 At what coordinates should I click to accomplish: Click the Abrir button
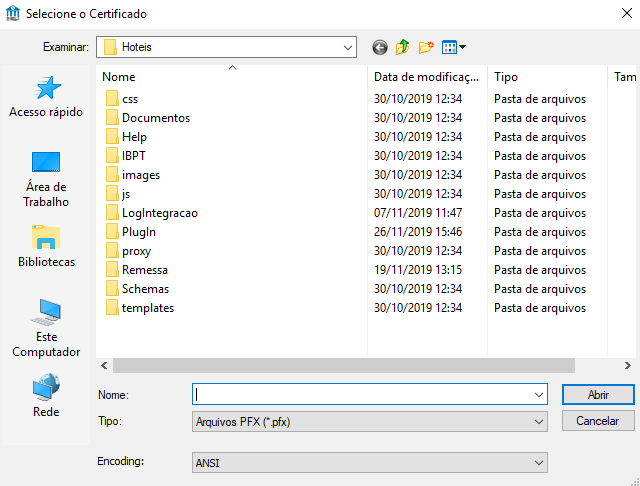(x=598, y=395)
